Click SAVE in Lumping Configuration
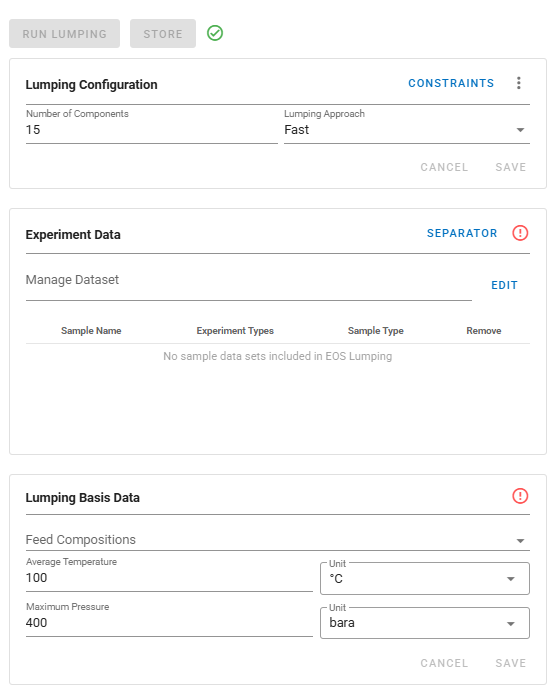This screenshot has height=694, width=553. pos(510,167)
